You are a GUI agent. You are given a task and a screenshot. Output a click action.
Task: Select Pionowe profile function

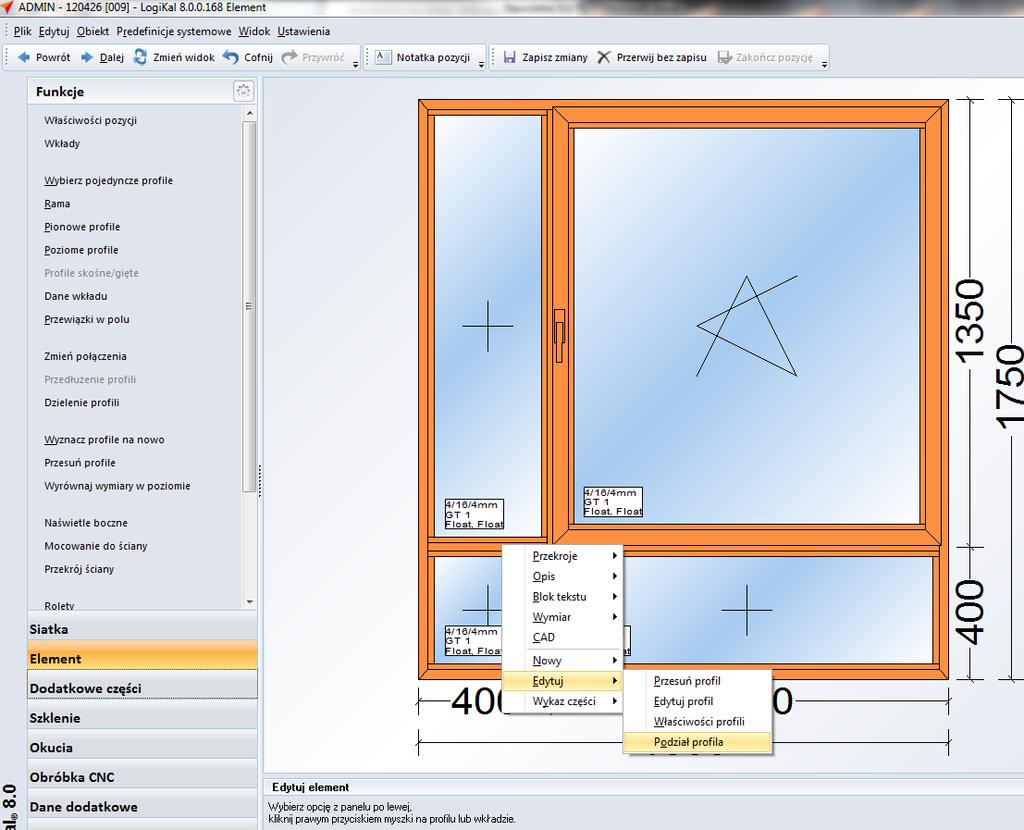[x=82, y=227]
